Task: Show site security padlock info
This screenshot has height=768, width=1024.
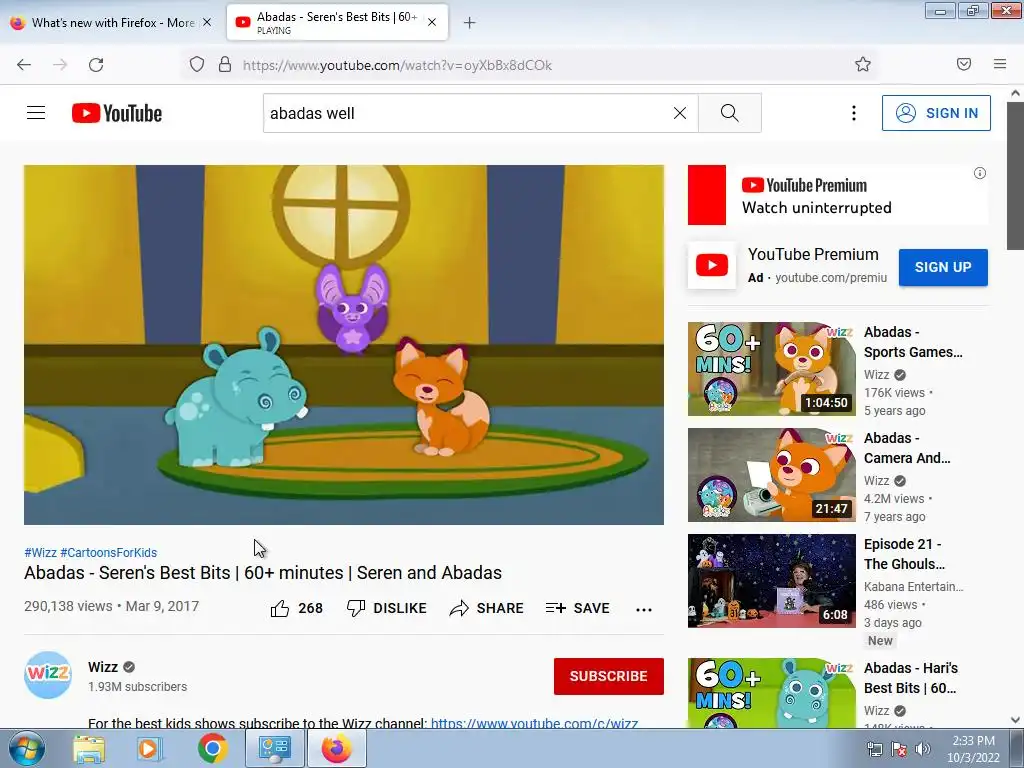Action: coord(225,65)
